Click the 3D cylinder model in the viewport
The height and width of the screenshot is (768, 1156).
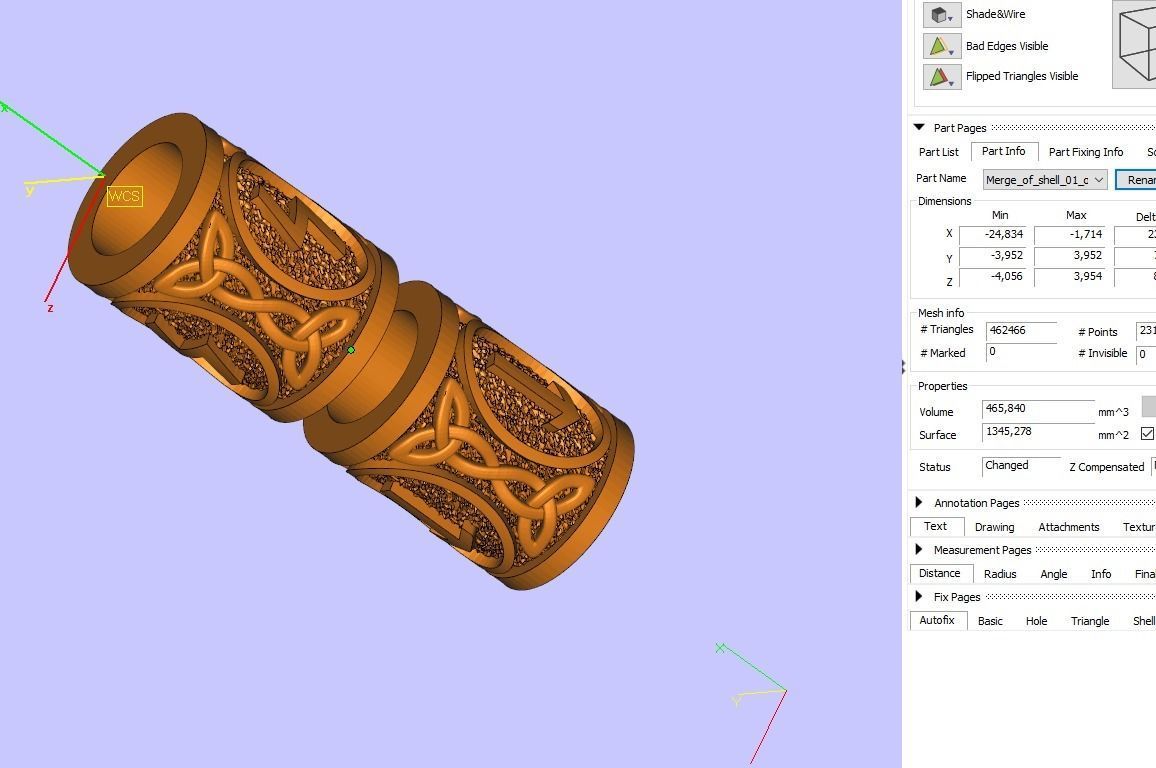click(350, 350)
